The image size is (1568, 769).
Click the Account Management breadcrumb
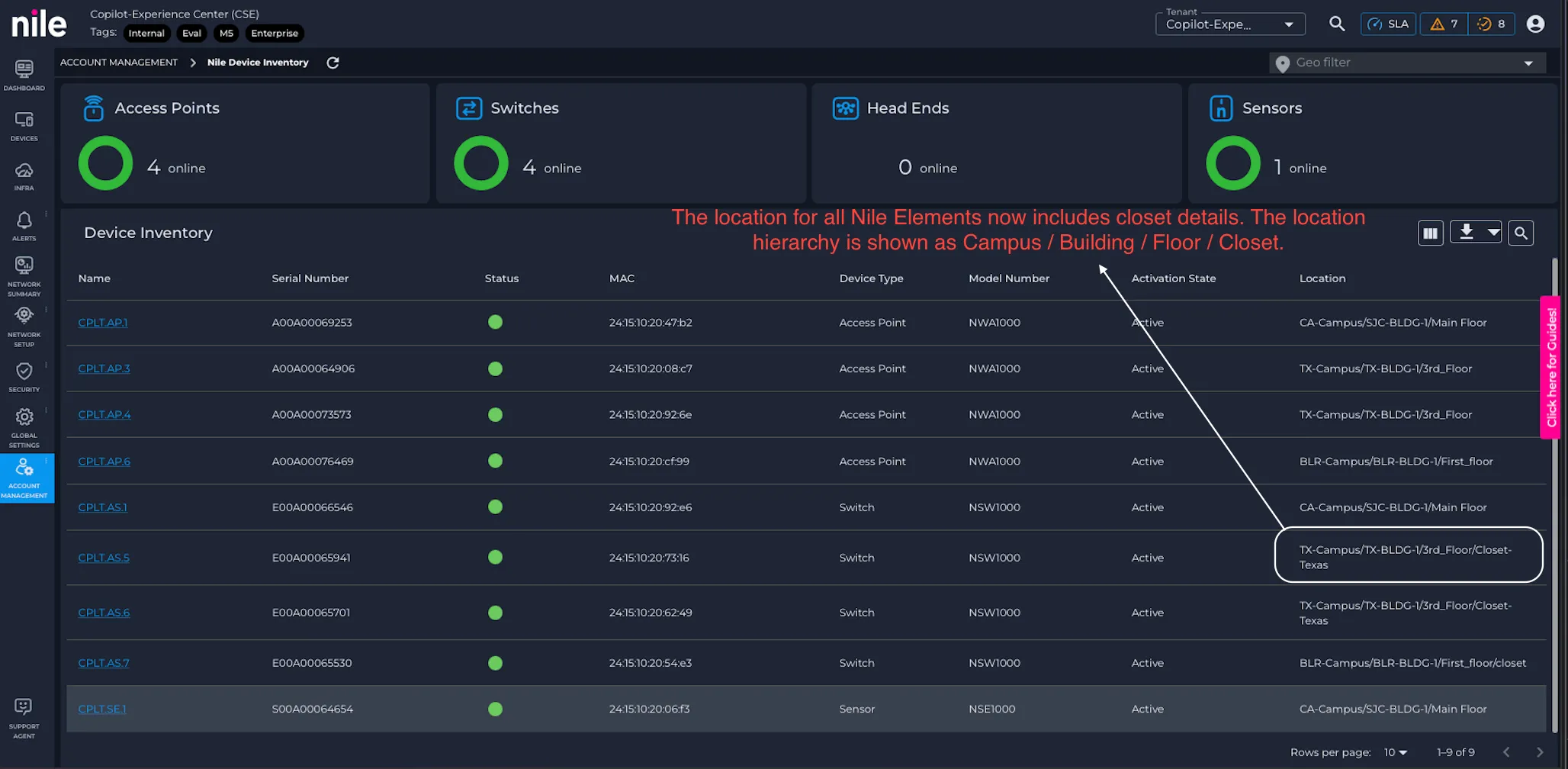[119, 63]
